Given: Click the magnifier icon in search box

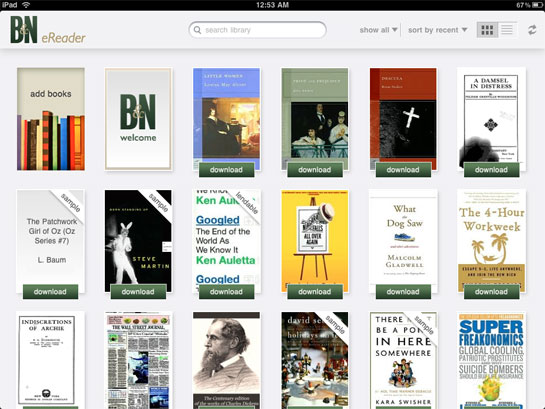Looking at the screenshot, I should point(197,30).
